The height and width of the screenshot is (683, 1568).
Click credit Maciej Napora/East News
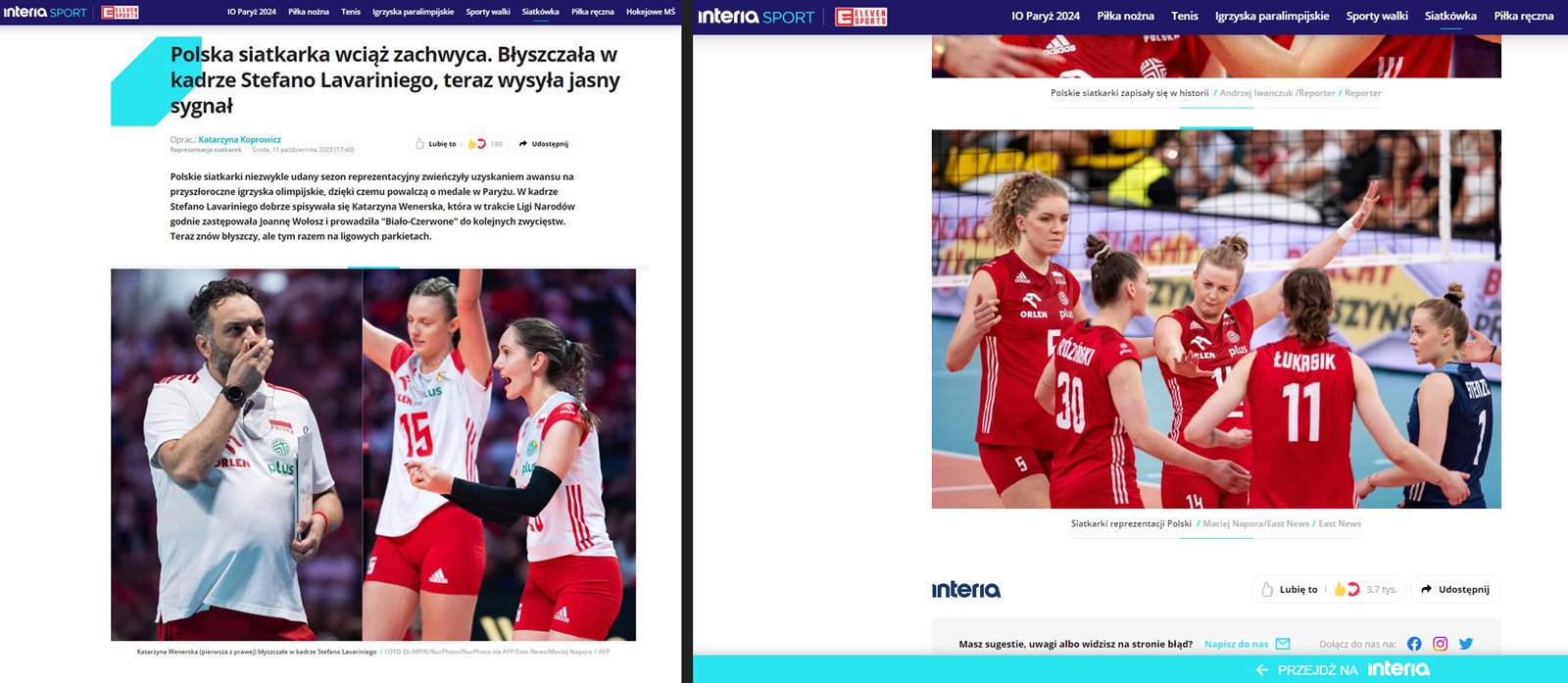pos(1255,523)
